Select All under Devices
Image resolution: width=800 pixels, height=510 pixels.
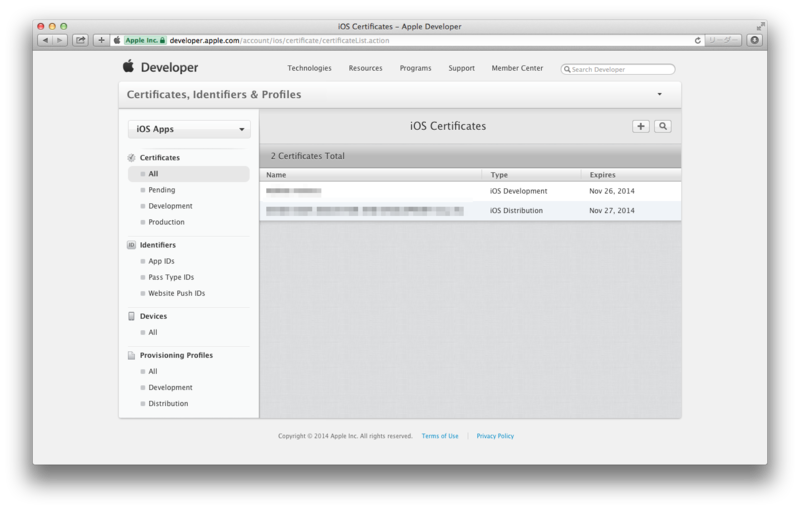click(153, 333)
